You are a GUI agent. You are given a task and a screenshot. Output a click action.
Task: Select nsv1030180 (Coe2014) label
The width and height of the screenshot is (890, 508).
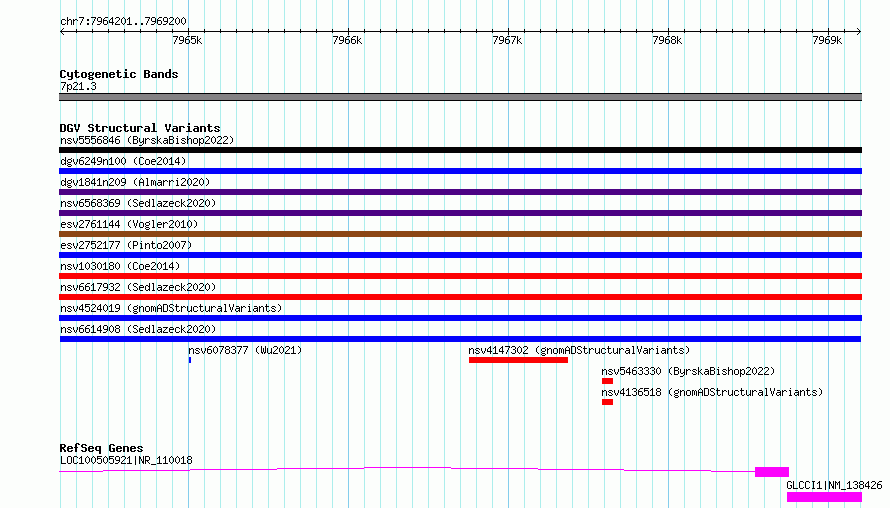click(120, 266)
